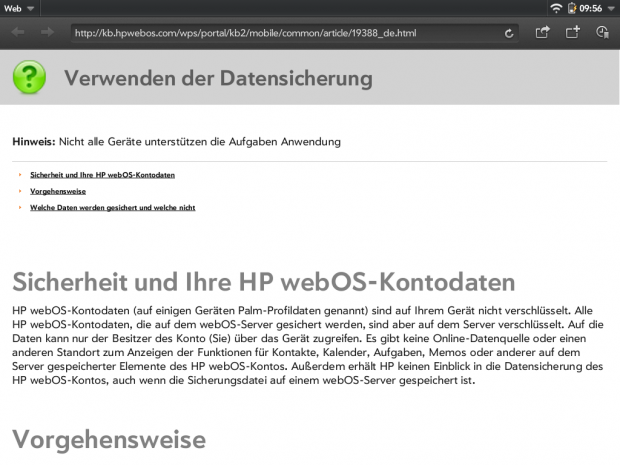This screenshot has height=465, width=620.
Task: Open the Wi-Fi status icon
Action: [x=556, y=8]
